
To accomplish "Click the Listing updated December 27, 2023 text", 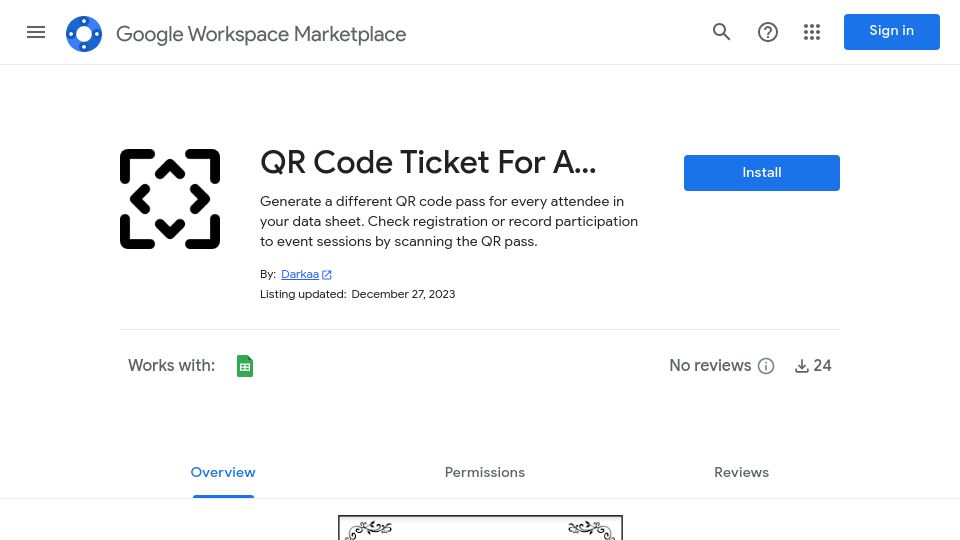I will pyautogui.click(x=358, y=294).
